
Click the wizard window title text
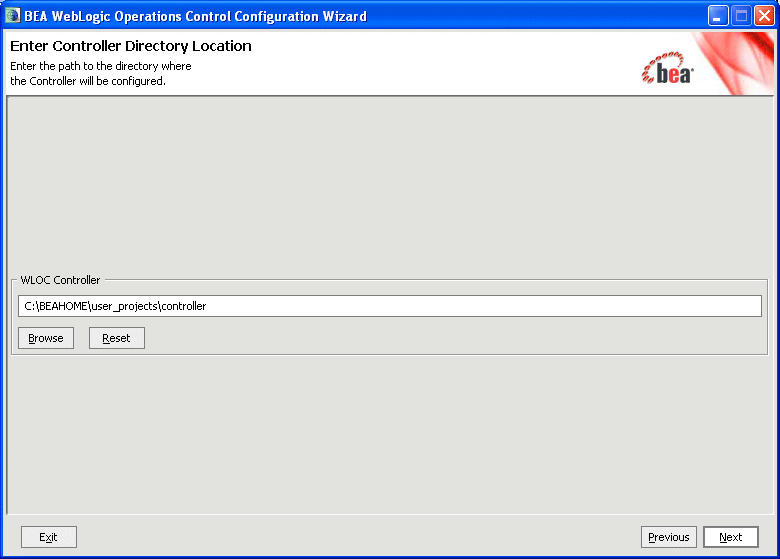(195, 16)
